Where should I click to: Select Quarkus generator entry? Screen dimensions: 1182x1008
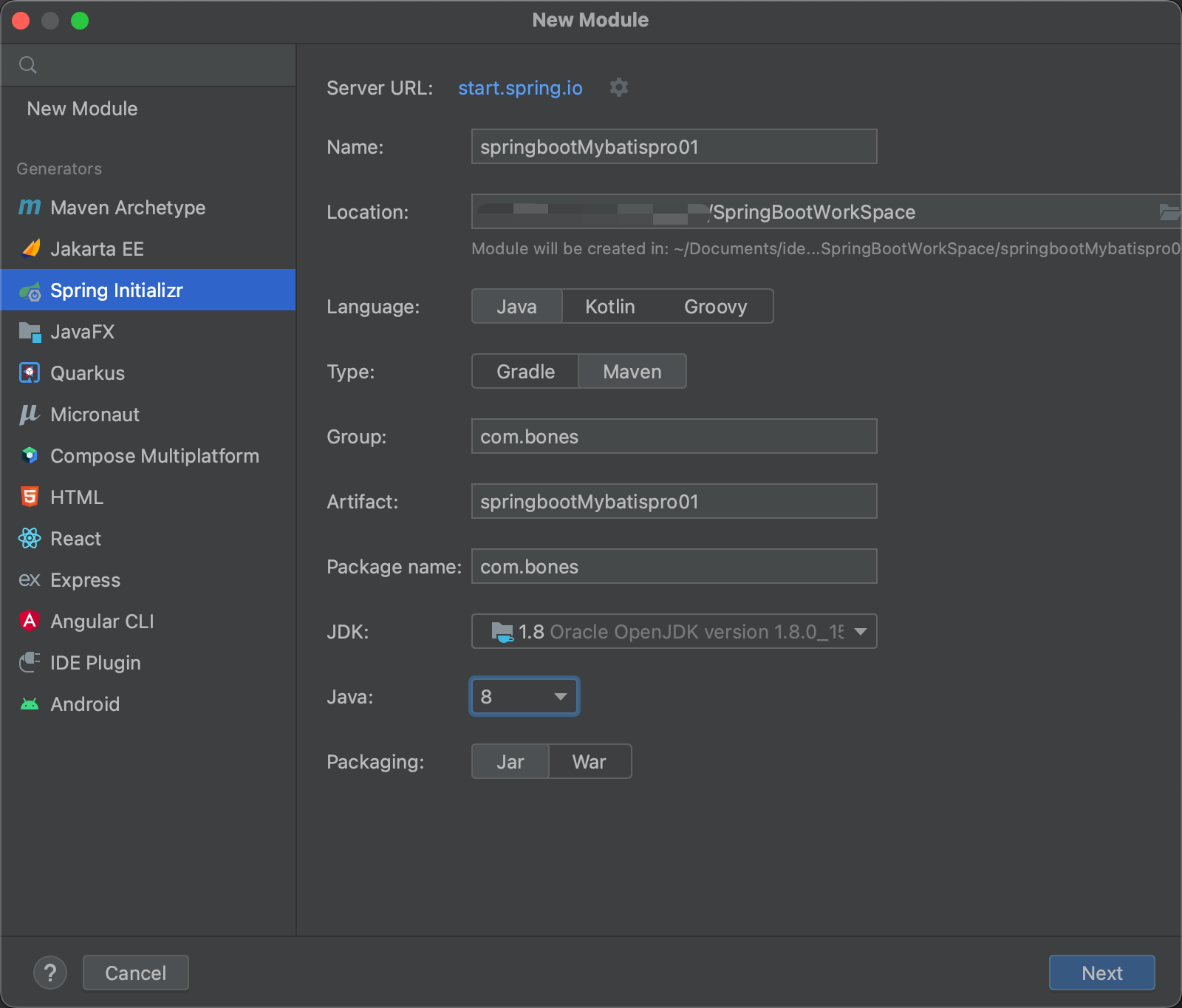(x=148, y=373)
